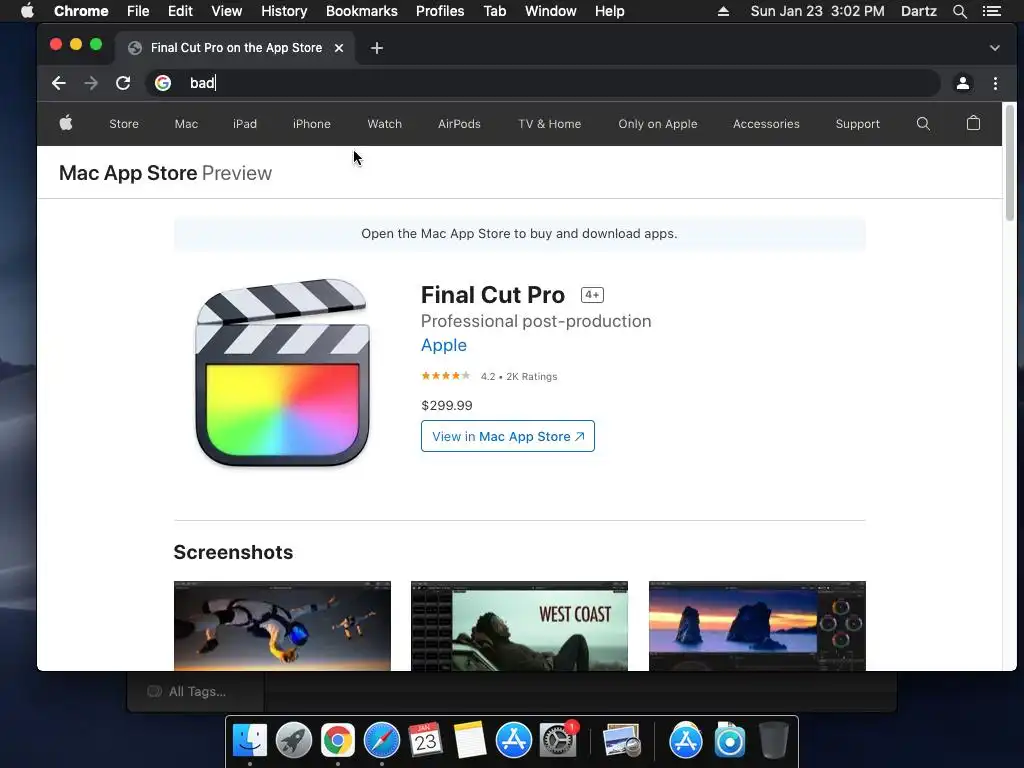1024x768 pixels.
Task: Click the Mac App Store Preview heading
Action: [x=165, y=173]
